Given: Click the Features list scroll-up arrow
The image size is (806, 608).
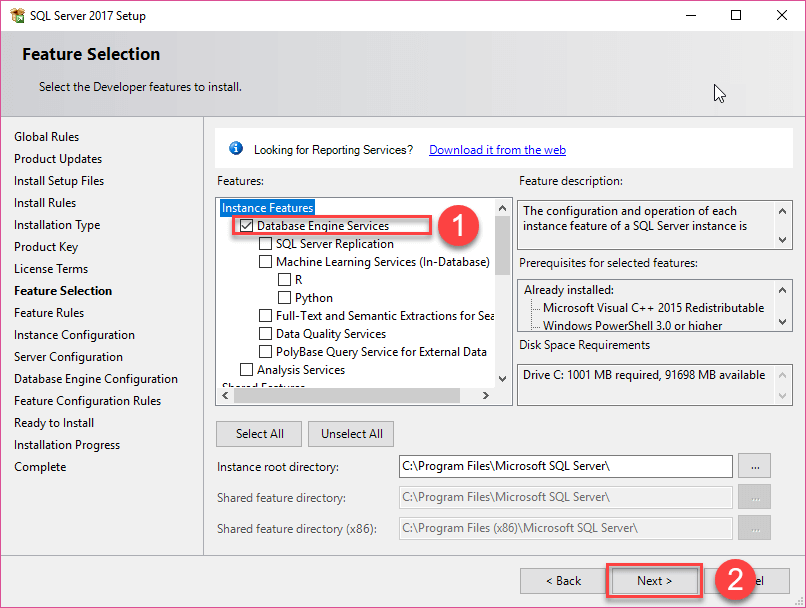Looking at the screenshot, I should pyautogui.click(x=502, y=211).
